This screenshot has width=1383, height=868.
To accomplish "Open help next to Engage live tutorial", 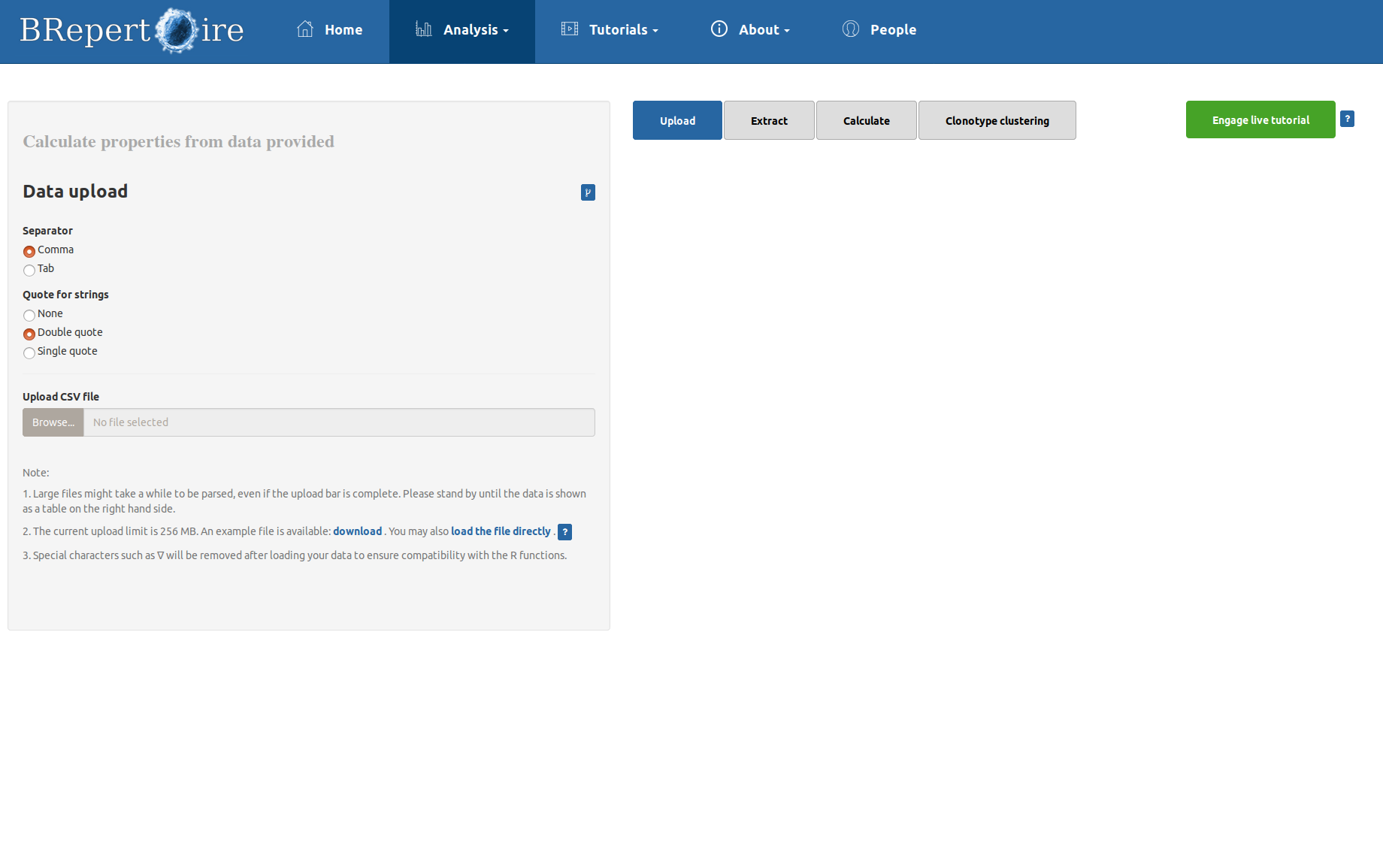I will pyautogui.click(x=1347, y=119).
